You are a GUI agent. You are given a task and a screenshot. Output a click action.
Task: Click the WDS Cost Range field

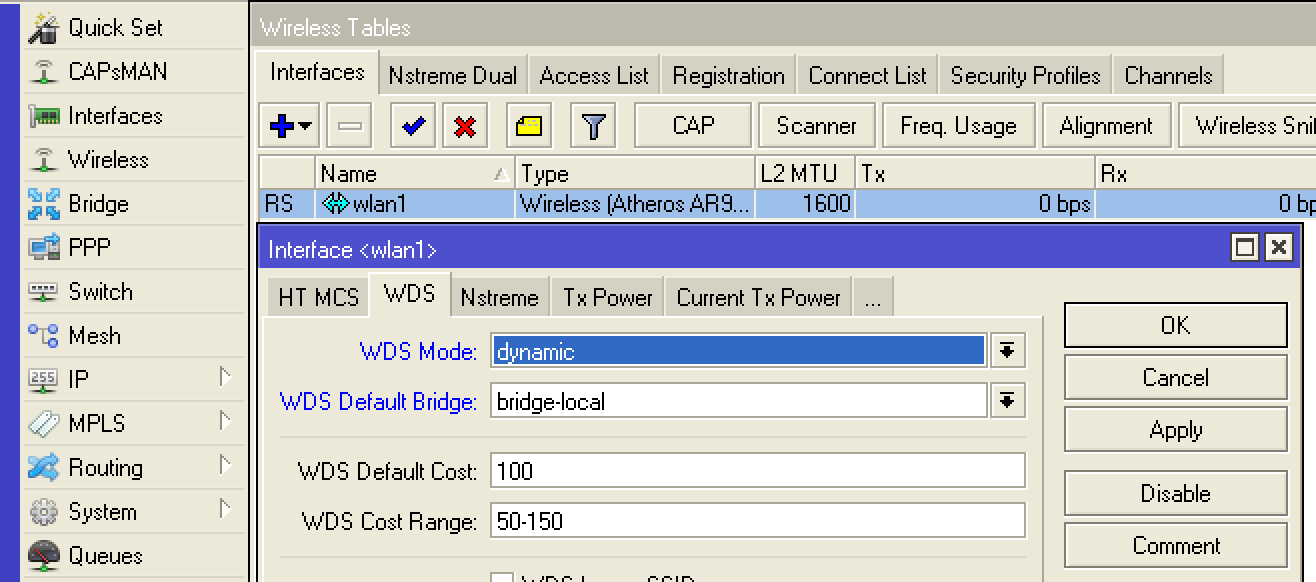click(758, 521)
